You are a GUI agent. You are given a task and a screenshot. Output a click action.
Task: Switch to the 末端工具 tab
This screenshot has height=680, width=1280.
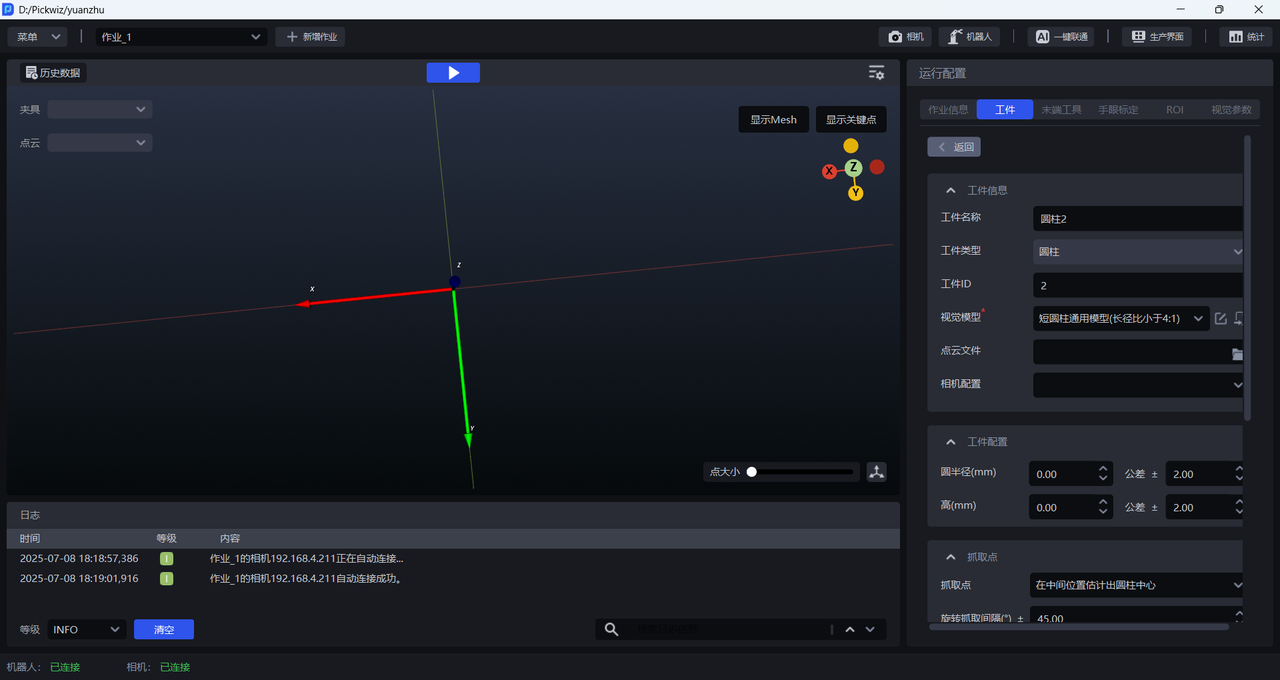1061,110
